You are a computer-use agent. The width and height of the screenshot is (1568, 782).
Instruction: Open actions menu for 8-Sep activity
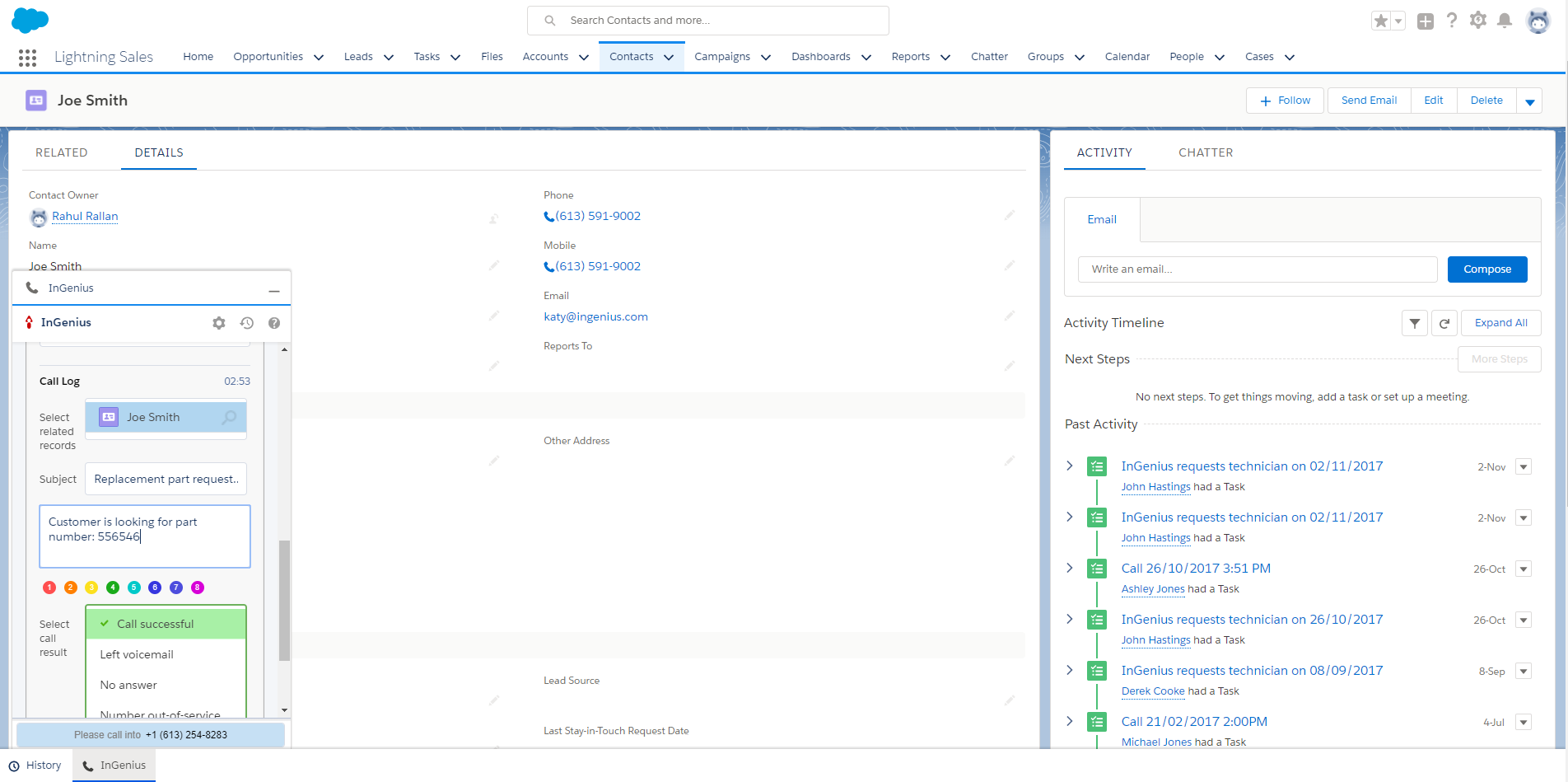click(1524, 672)
